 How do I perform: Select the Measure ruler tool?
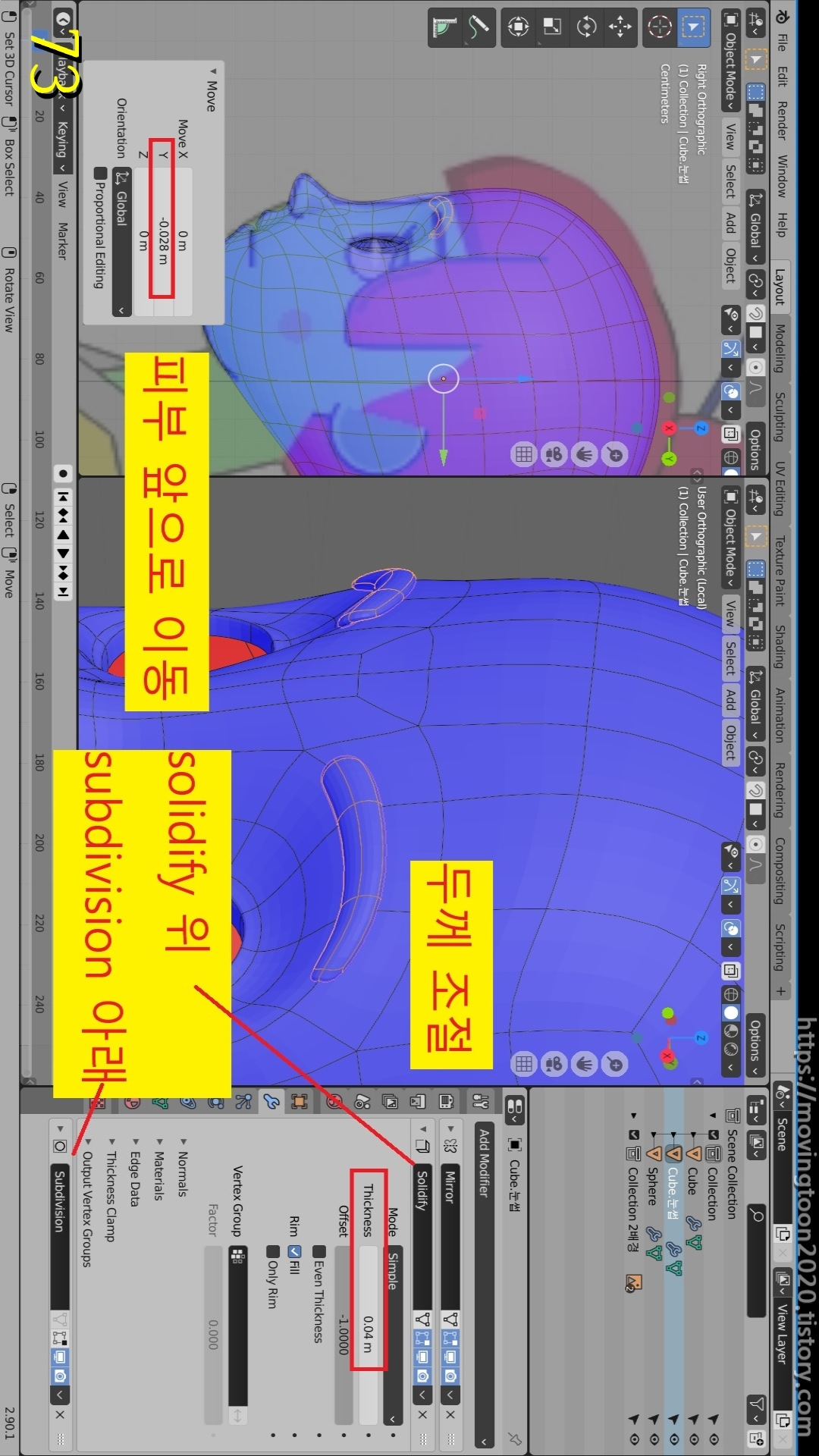click(445, 27)
